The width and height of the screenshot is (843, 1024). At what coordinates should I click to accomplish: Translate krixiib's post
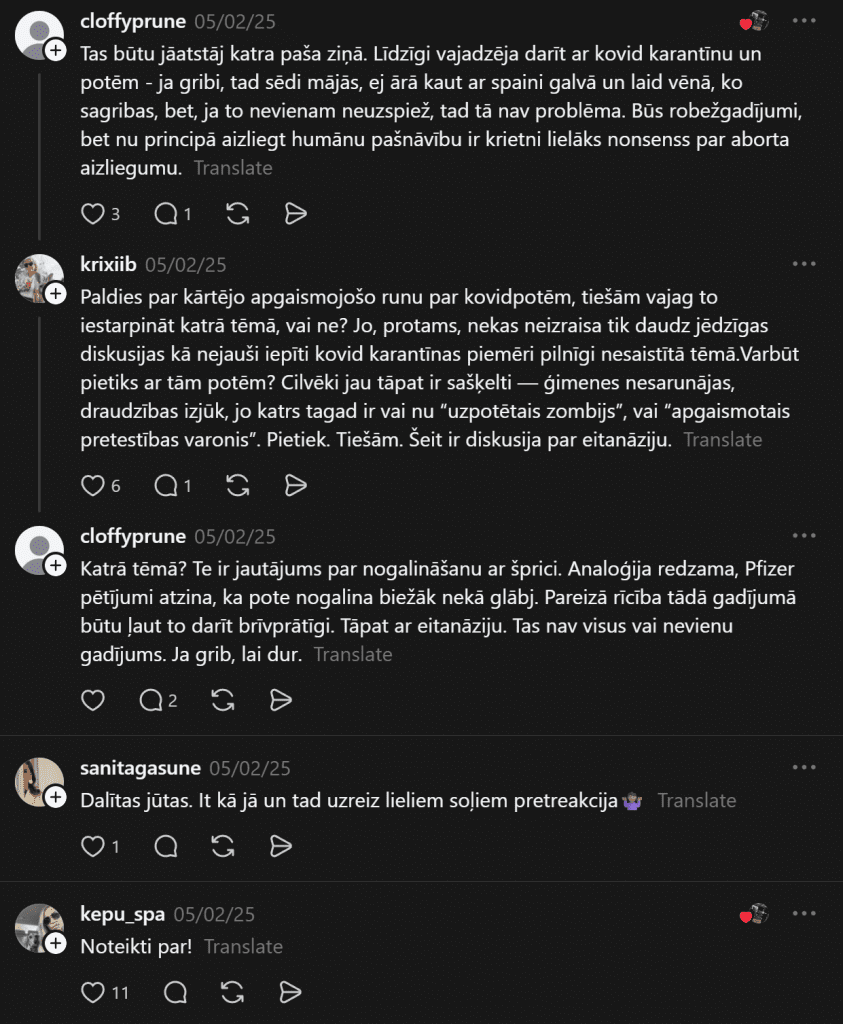(723, 440)
